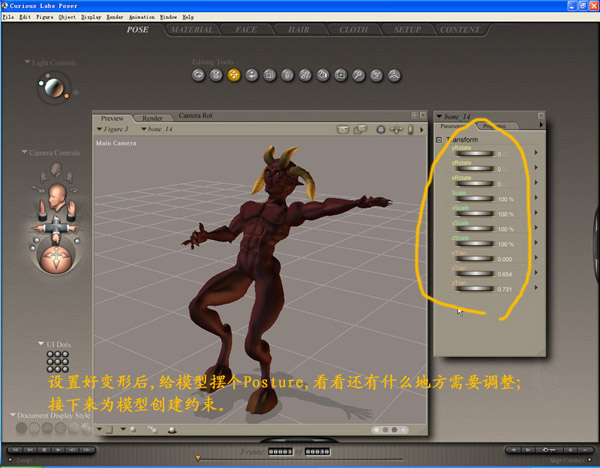Select the View Magnifier tool
Screen dimensions: 600x468
click(x=359, y=75)
